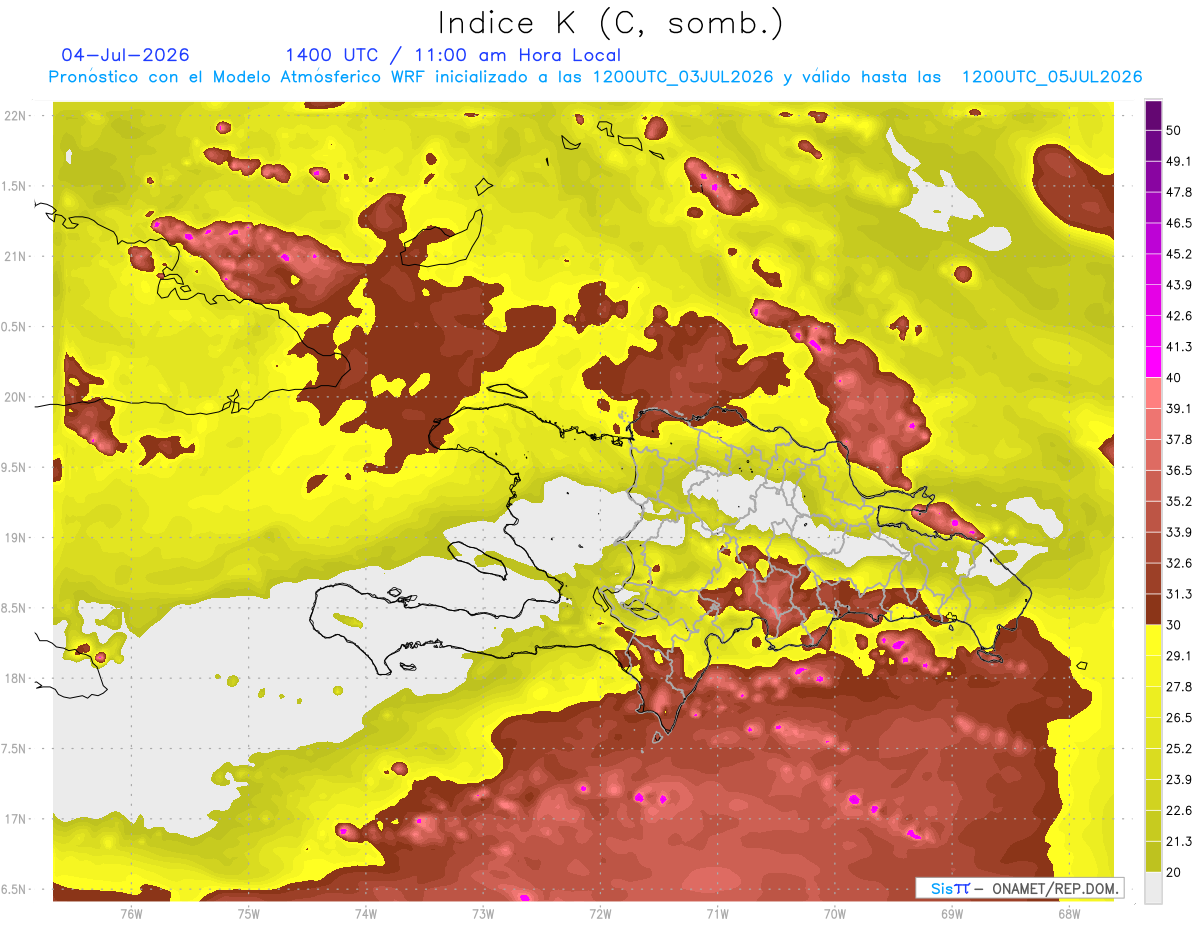
Task: Click the legend value '50'
Action: [x=1173, y=131]
